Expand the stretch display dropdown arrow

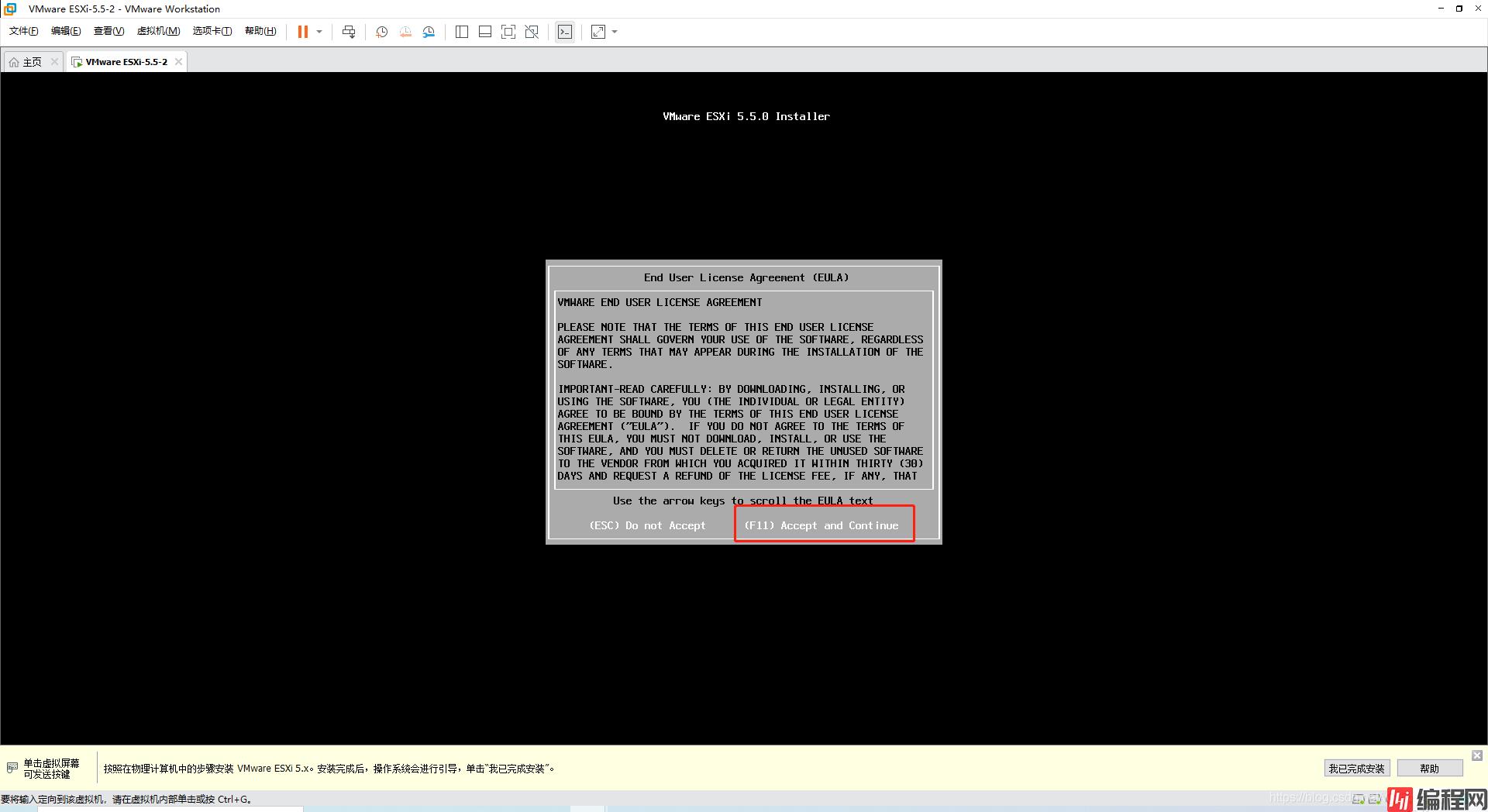615,32
